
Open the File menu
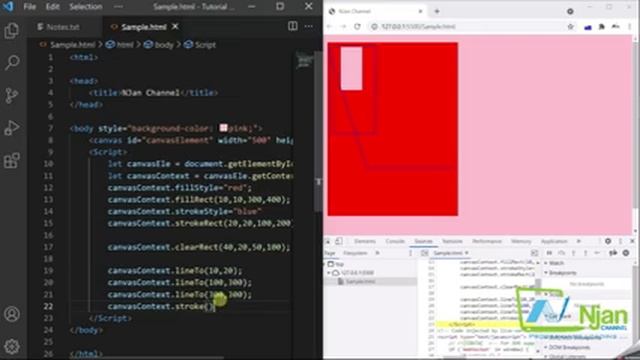[x=29, y=7]
